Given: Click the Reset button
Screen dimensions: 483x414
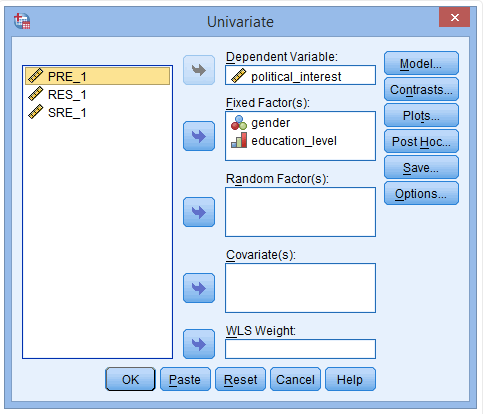Looking at the screenshot, I should [x=240, y=379].
